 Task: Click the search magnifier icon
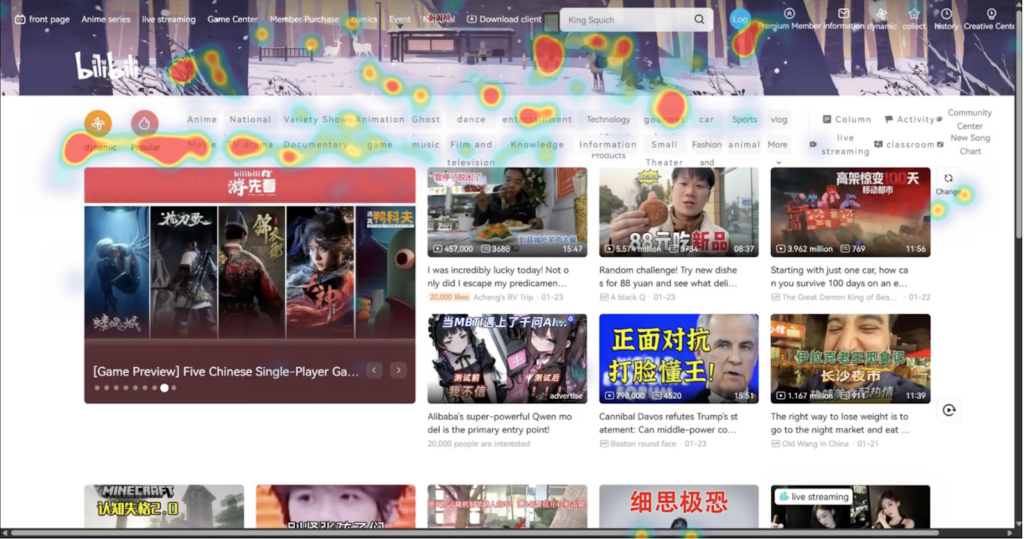pyautogui.click(x=699, y=20)
